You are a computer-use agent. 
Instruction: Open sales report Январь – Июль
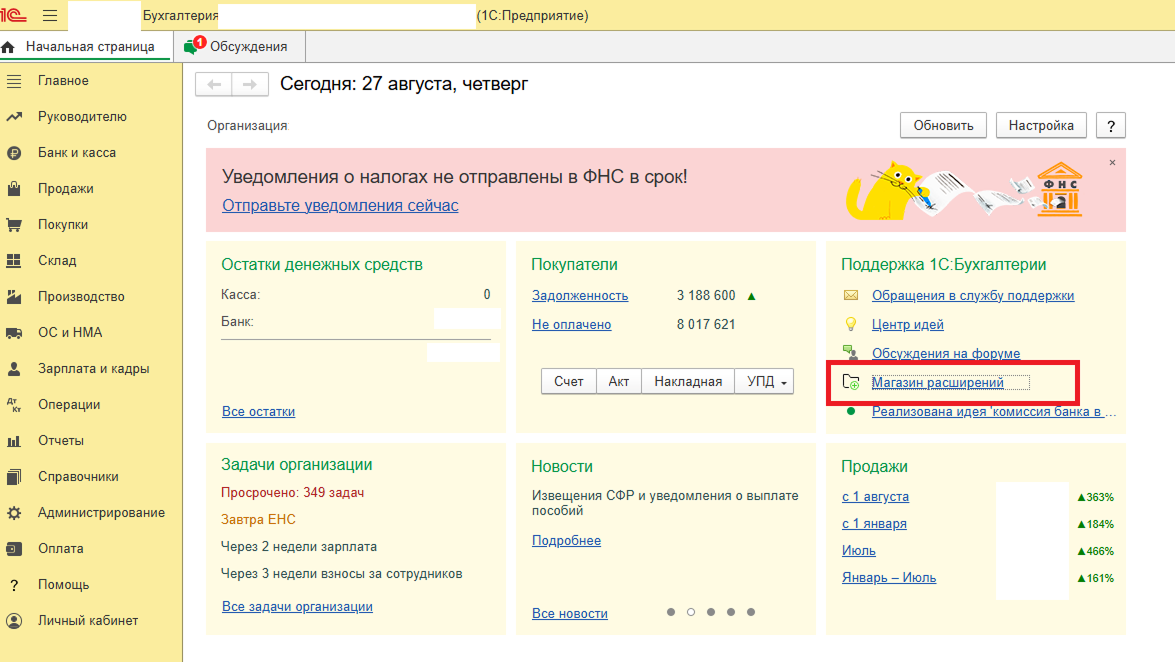pos(889,577)
